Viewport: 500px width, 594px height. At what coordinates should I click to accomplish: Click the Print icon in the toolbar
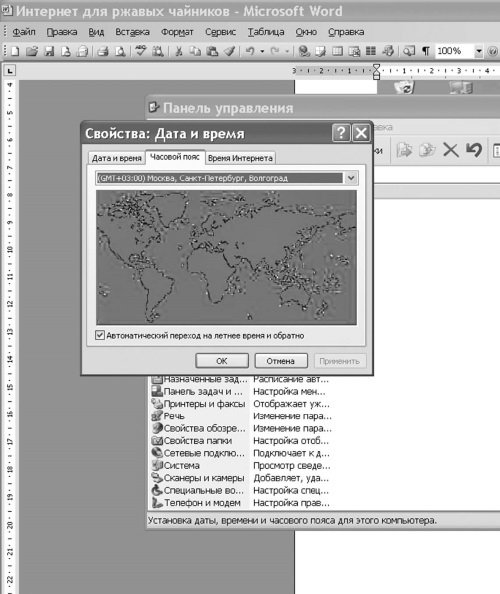click(x=103, y=51)
